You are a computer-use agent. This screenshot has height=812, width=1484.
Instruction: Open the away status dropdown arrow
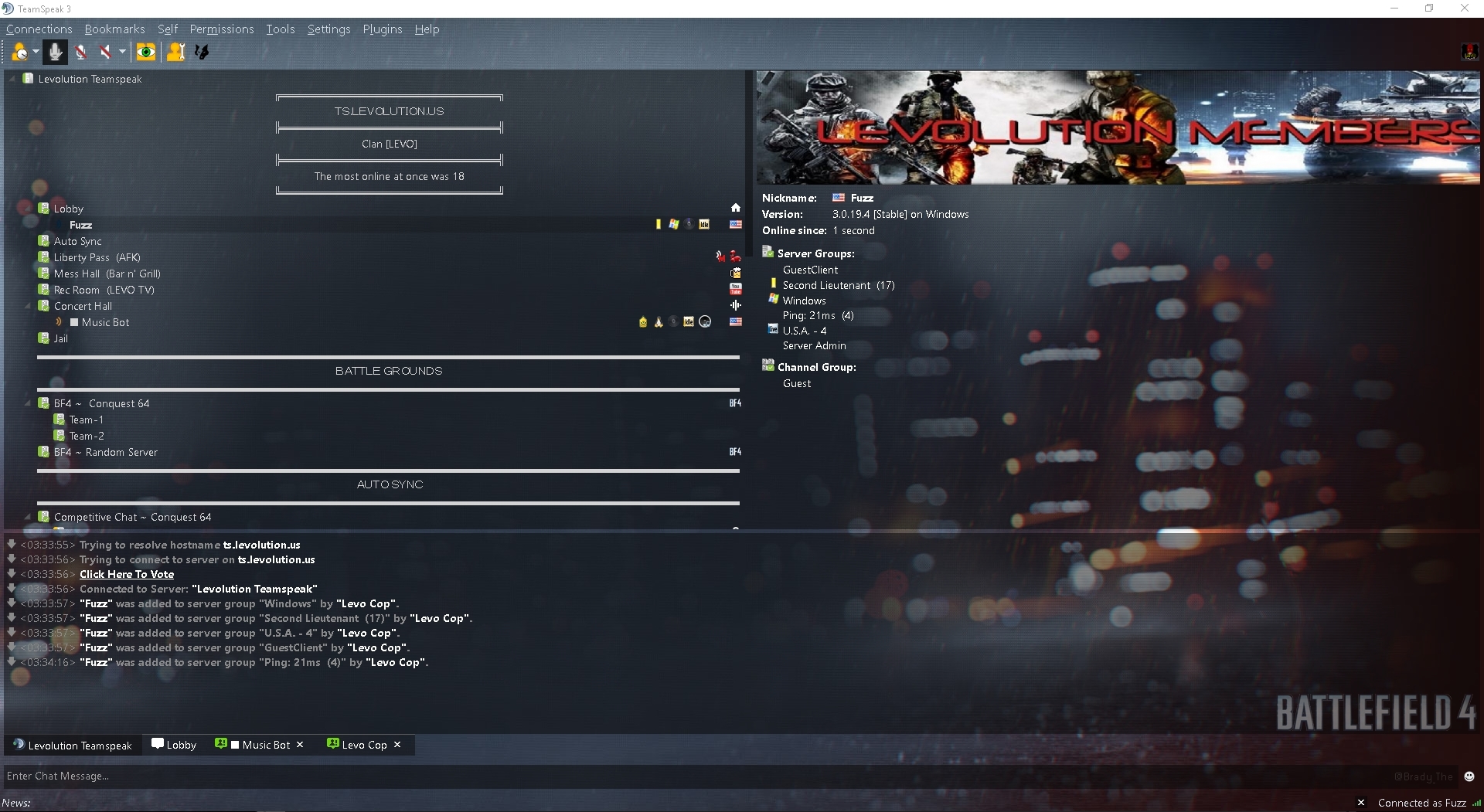[x=36, y=52]
